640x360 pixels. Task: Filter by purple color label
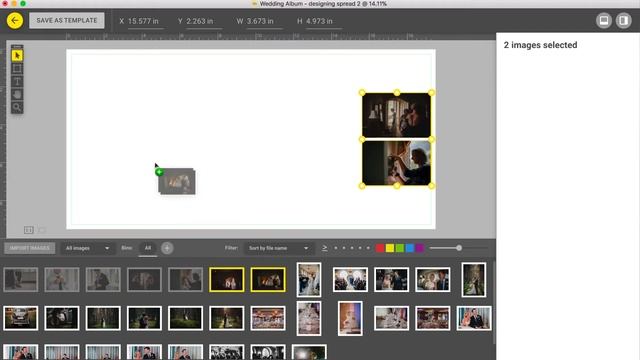click(420, 248)
